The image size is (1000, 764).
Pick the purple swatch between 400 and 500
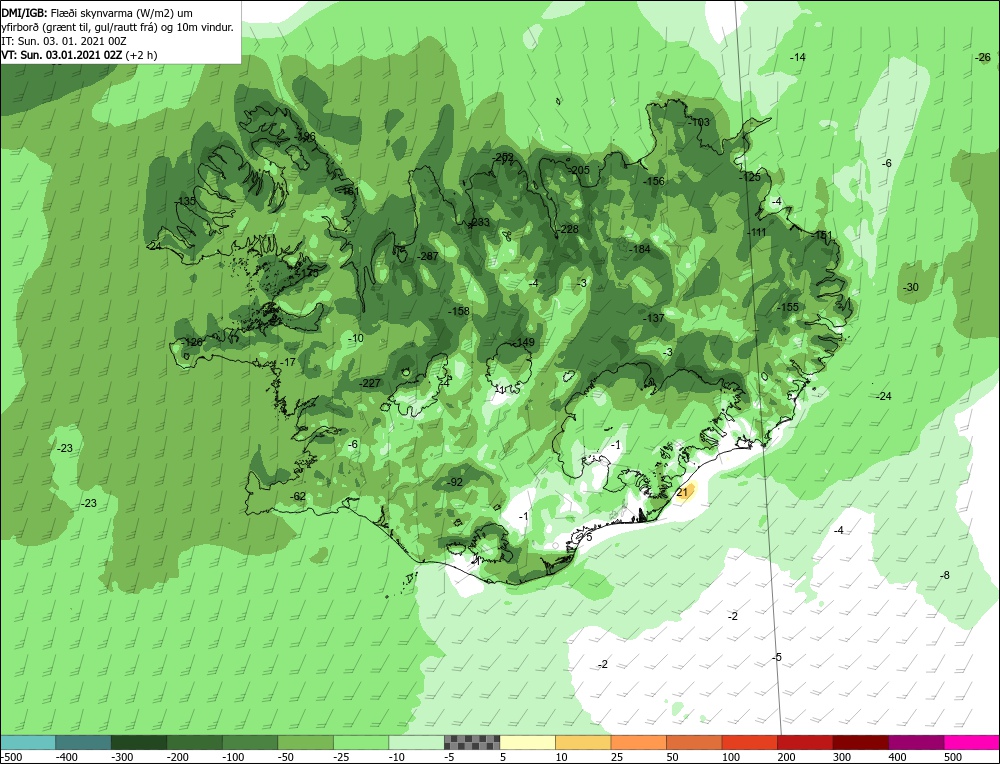[915, 742]
